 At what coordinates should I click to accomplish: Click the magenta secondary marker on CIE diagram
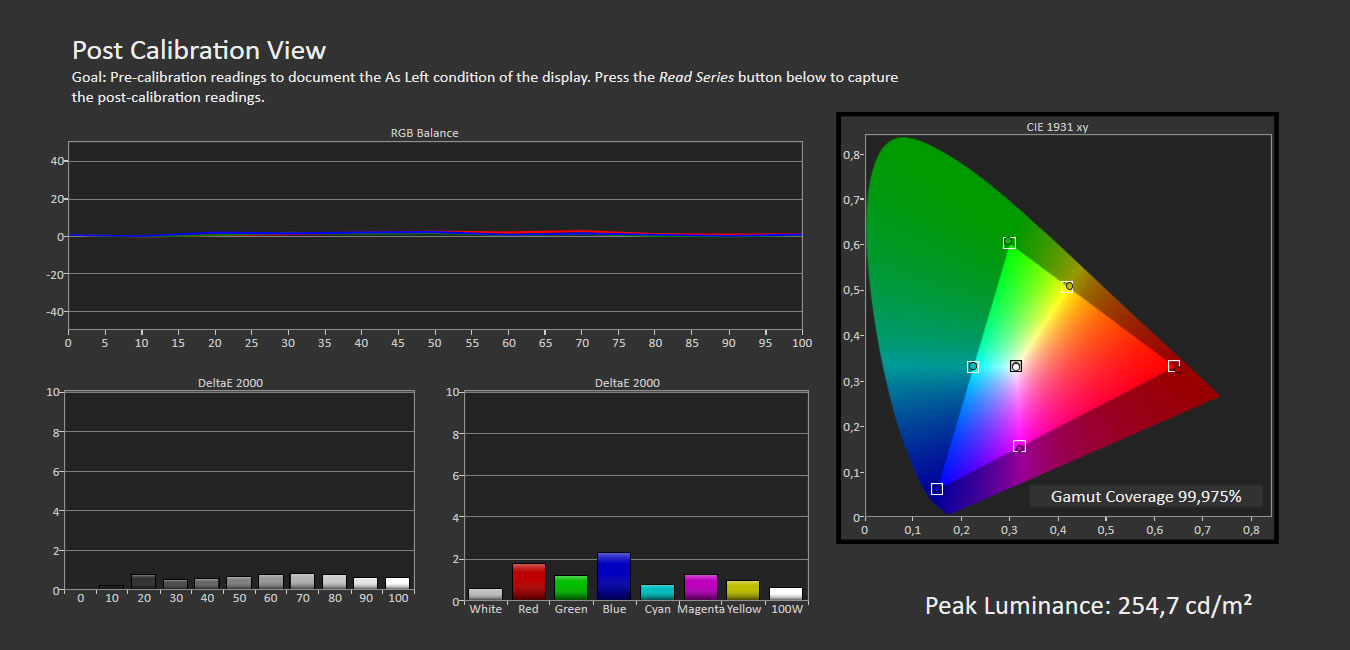1019,446
